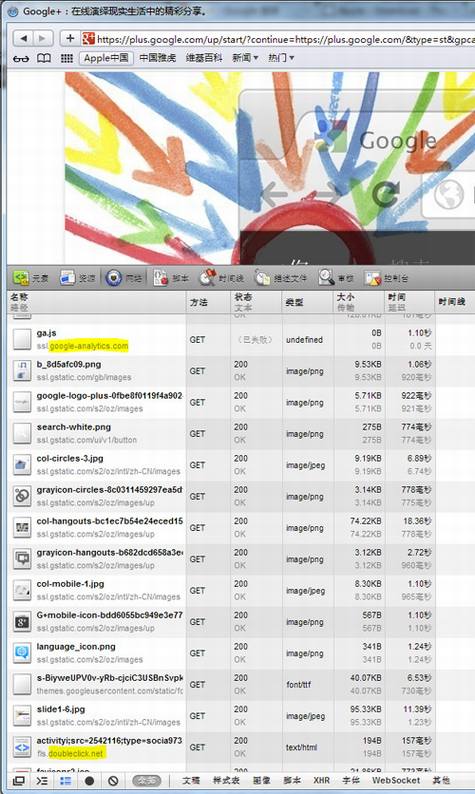475x794 pixels.
Task: Filter requests by WebSocket type
Action: point(396,780)
